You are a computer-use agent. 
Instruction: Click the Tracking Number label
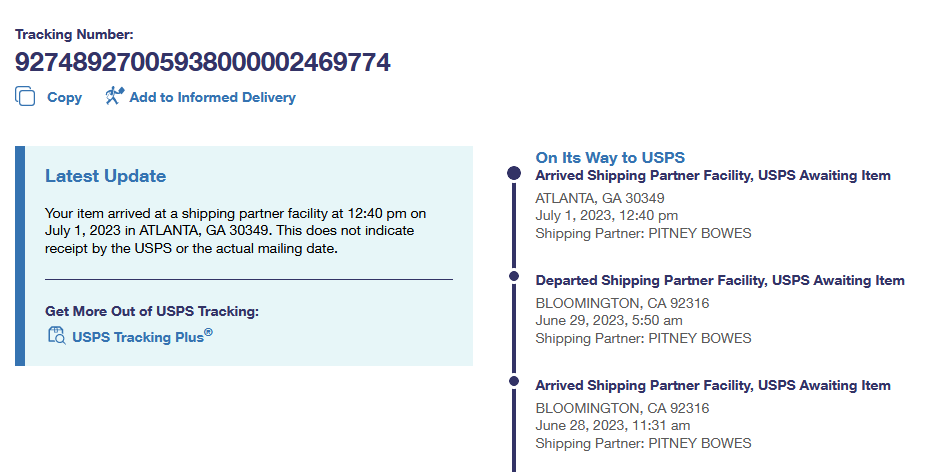point(74,34)
